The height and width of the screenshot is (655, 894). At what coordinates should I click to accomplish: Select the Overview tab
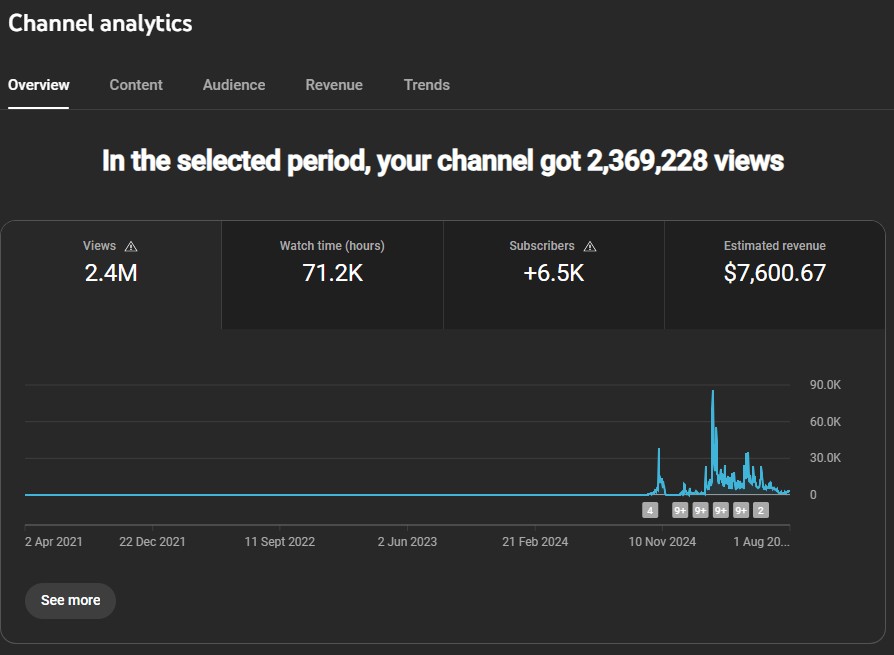click(38, 85)
